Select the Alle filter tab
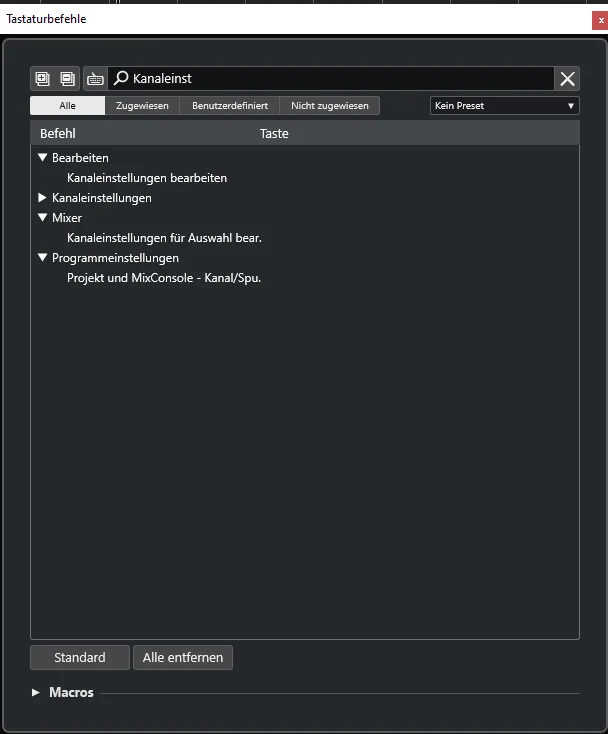 (67, 106)
